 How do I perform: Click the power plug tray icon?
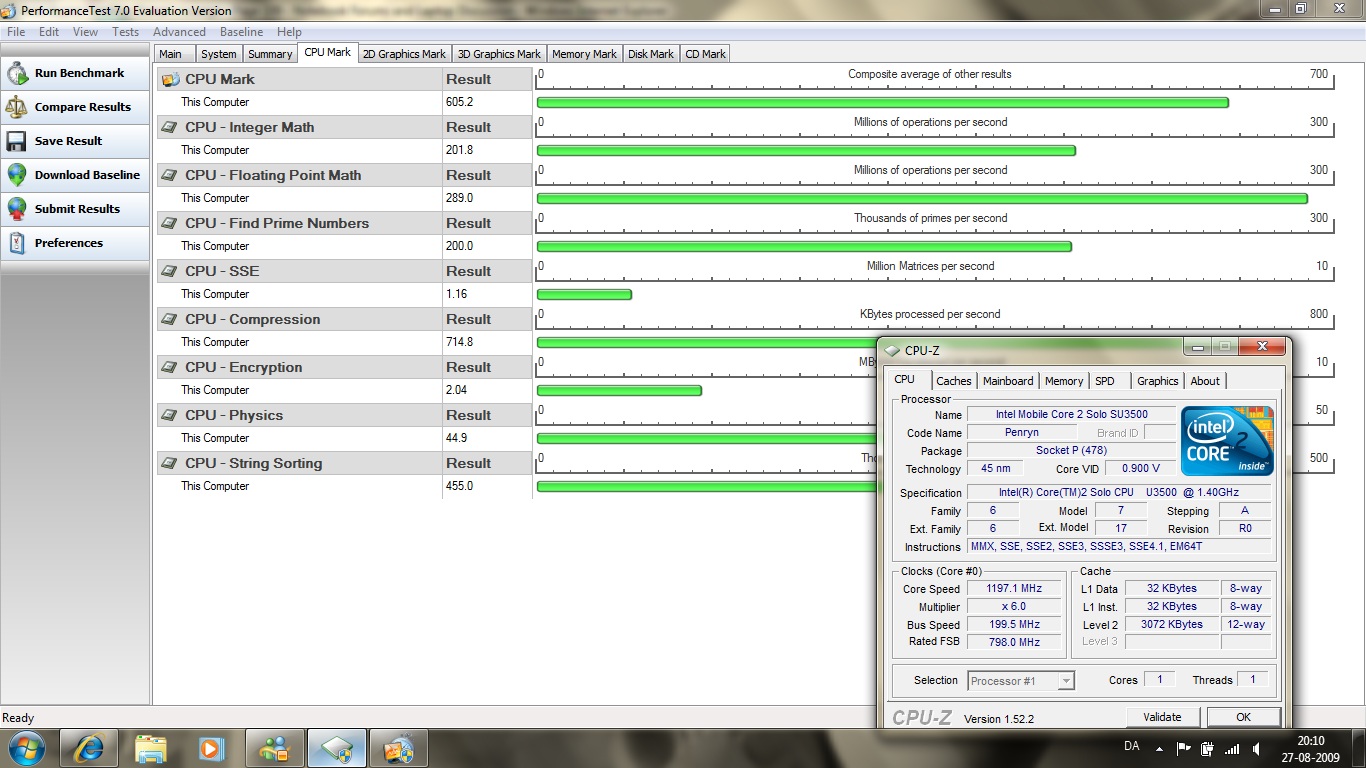tap(1208, 748)
